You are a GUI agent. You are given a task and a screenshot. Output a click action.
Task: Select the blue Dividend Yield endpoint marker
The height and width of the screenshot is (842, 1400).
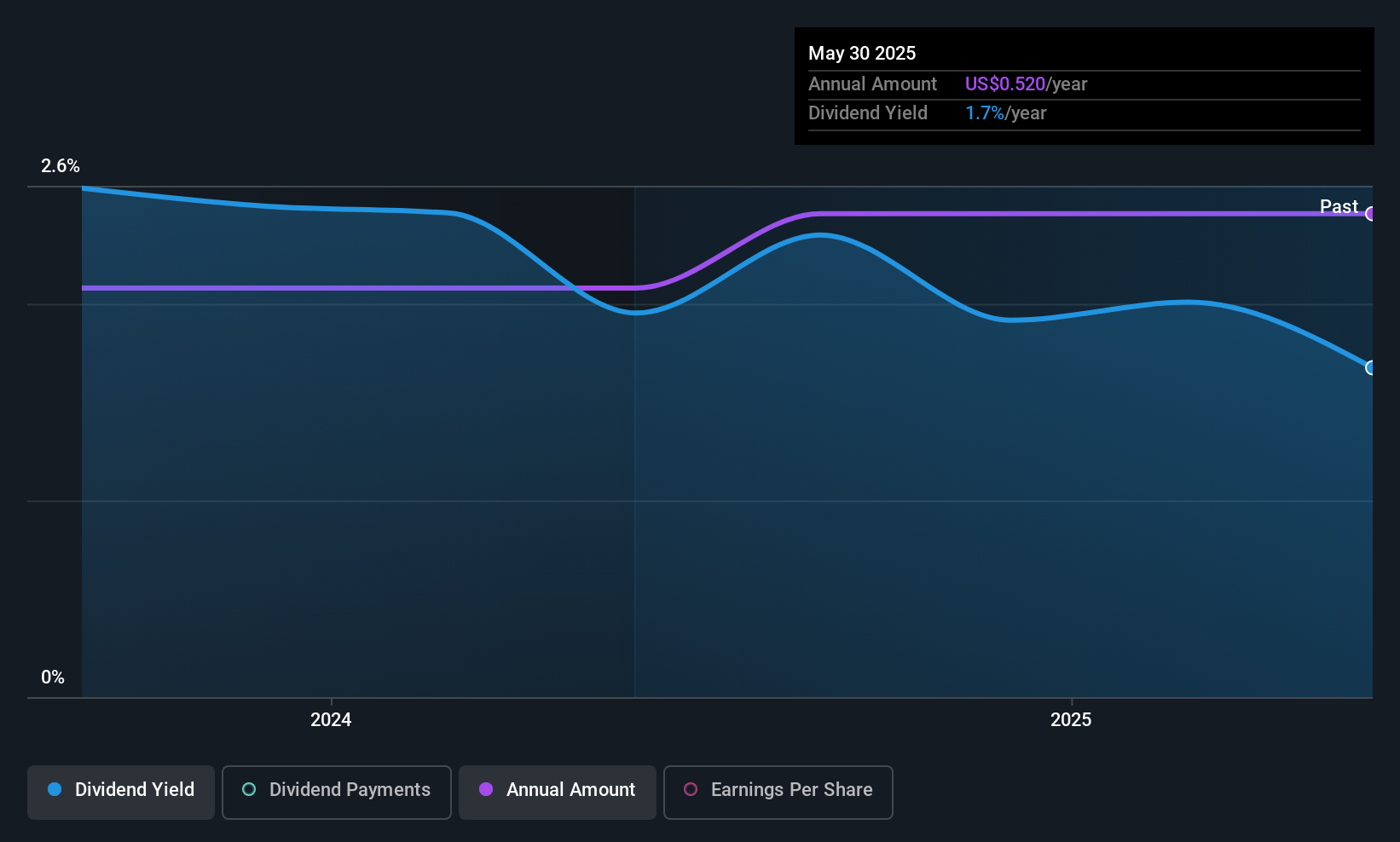coord(1370,368)
